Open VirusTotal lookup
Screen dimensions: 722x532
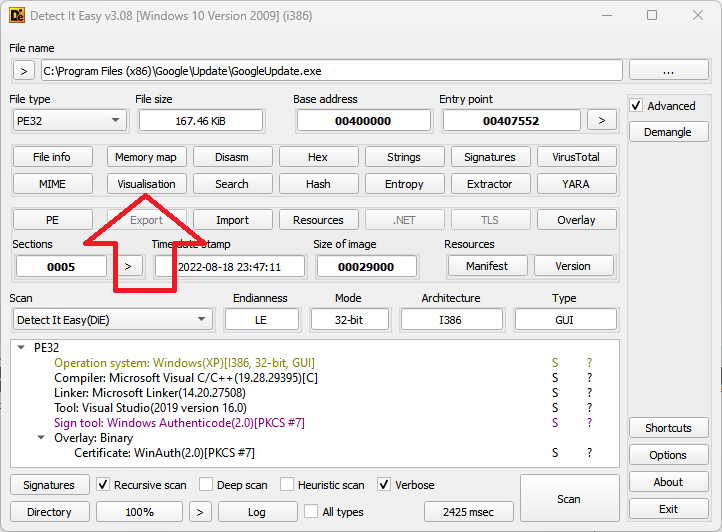[x=576, y=157]
